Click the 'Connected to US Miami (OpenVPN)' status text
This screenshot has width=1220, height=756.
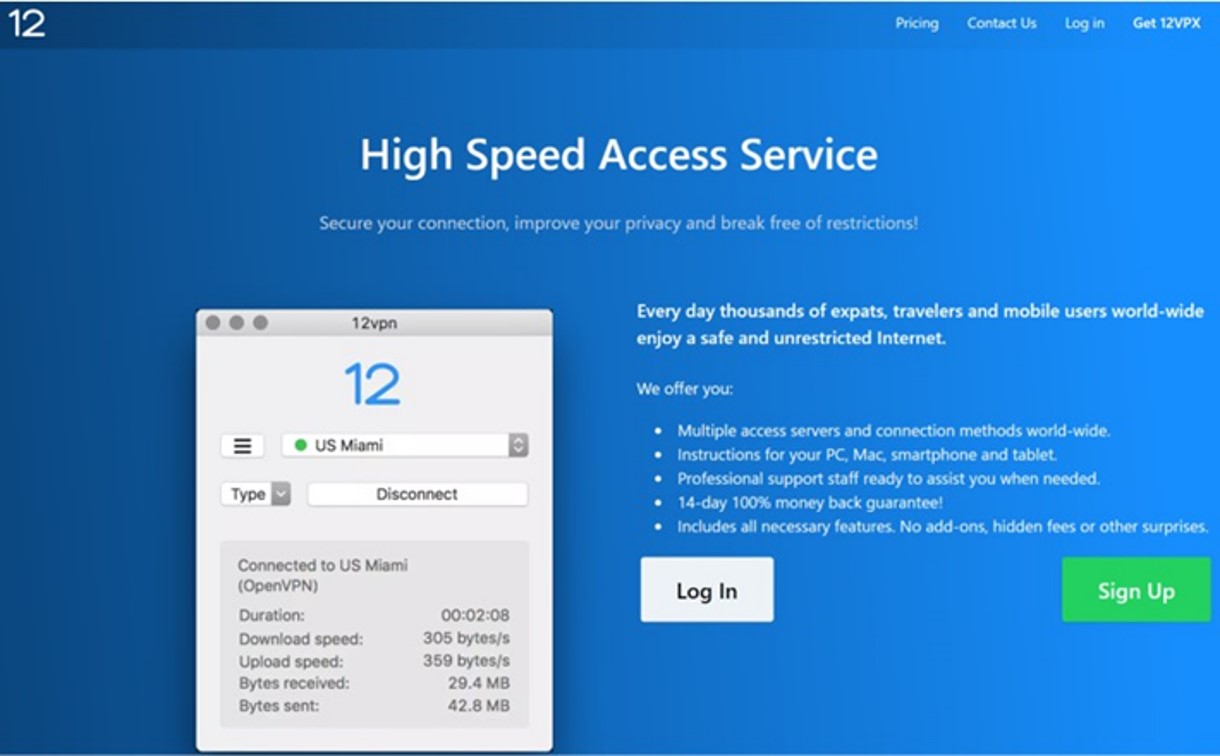(323, 575)
